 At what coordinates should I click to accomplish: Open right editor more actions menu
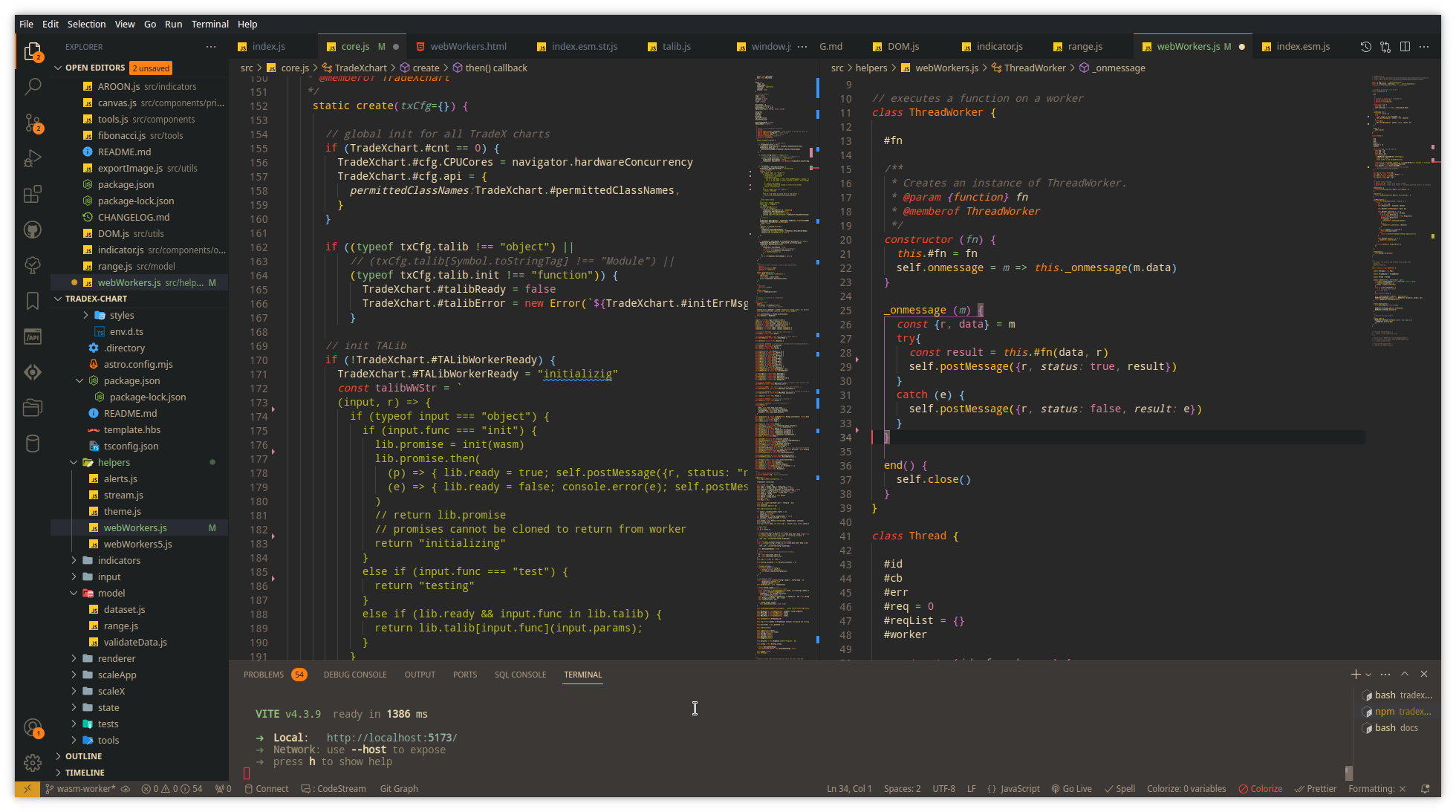click(x=1424, y=47)
